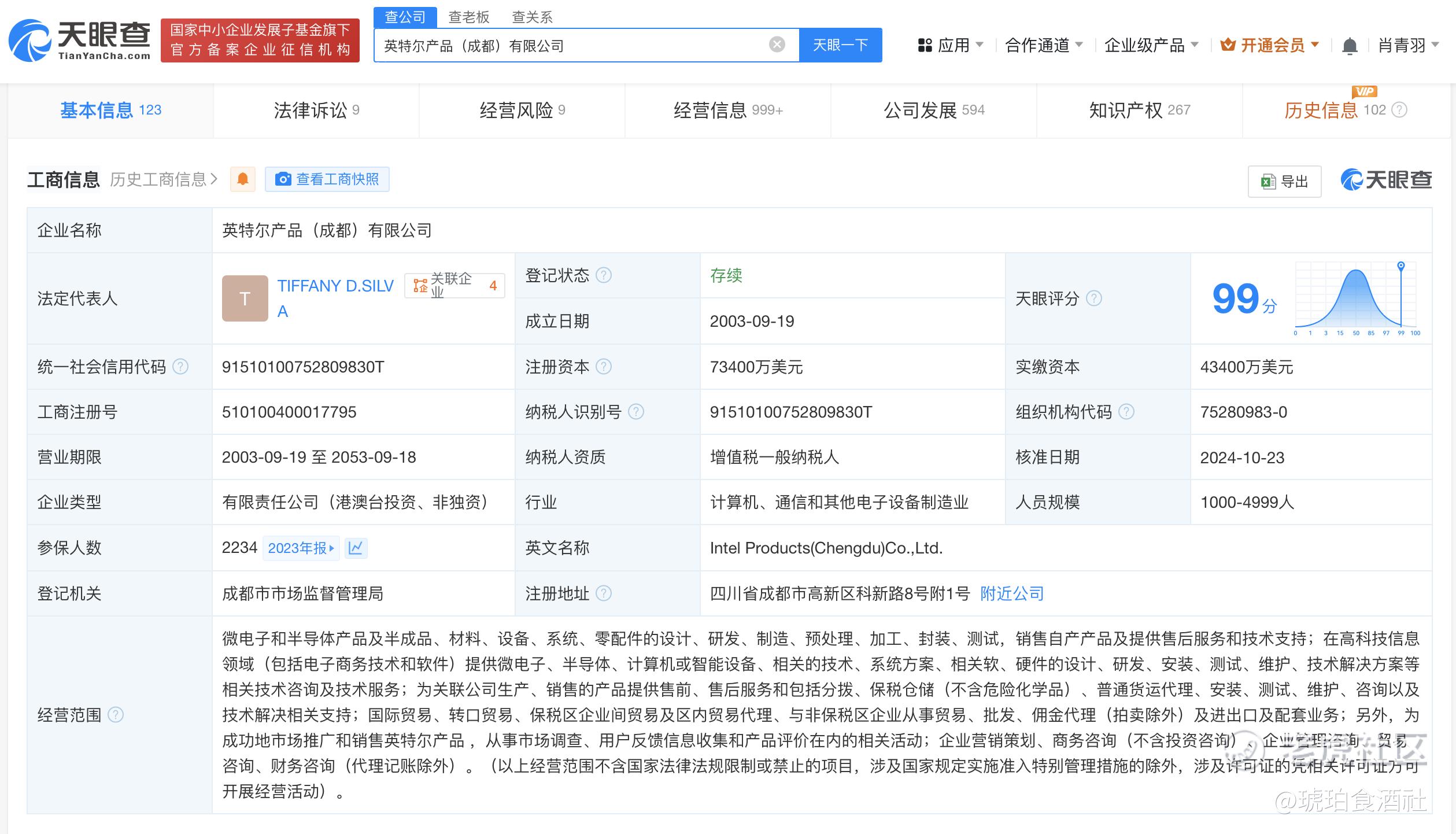Open the 附近公司 link
1456x834 pixels.
[1011, 593]
